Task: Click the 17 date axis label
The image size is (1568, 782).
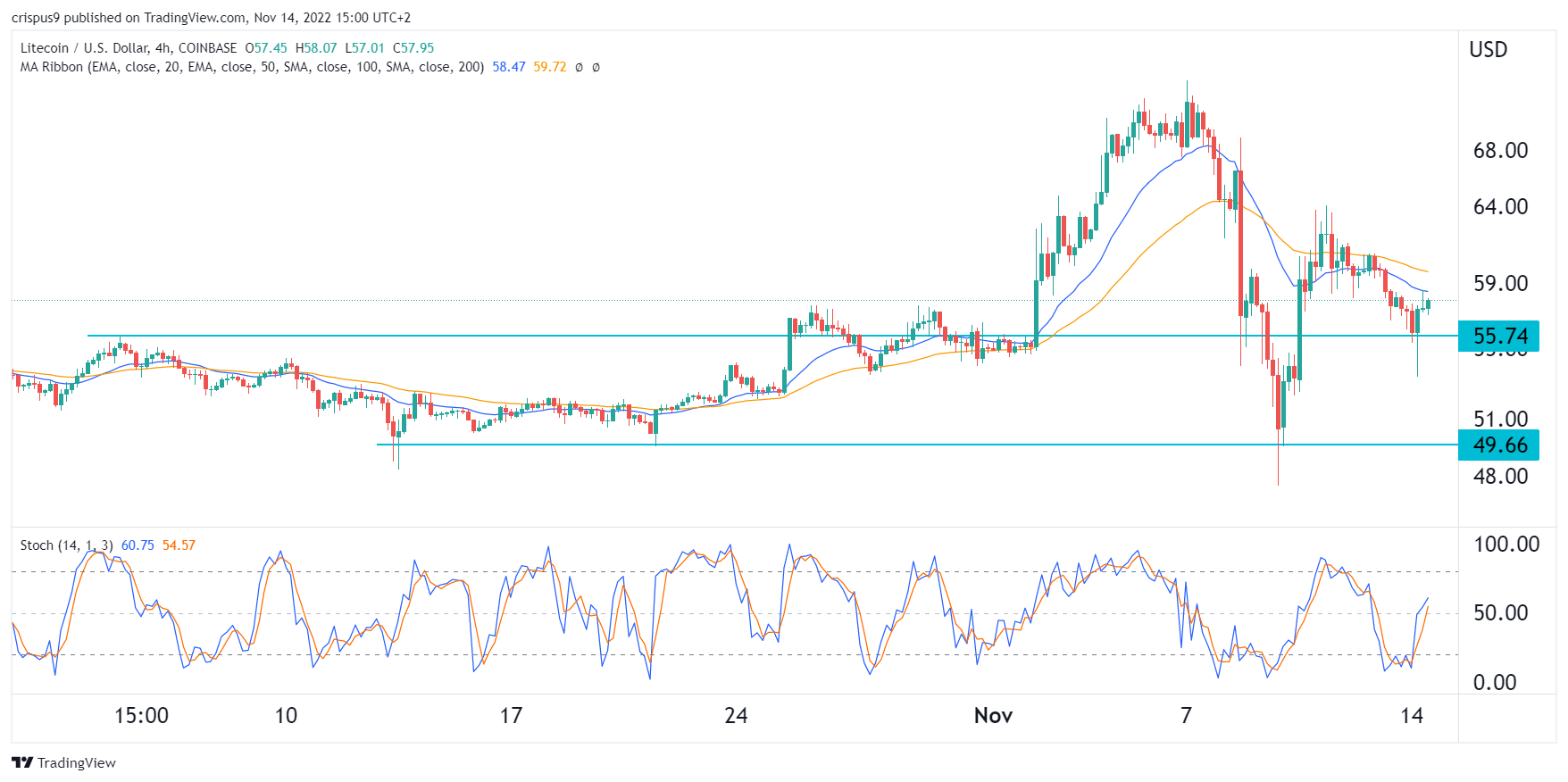Action: click(x=511, y=715)
